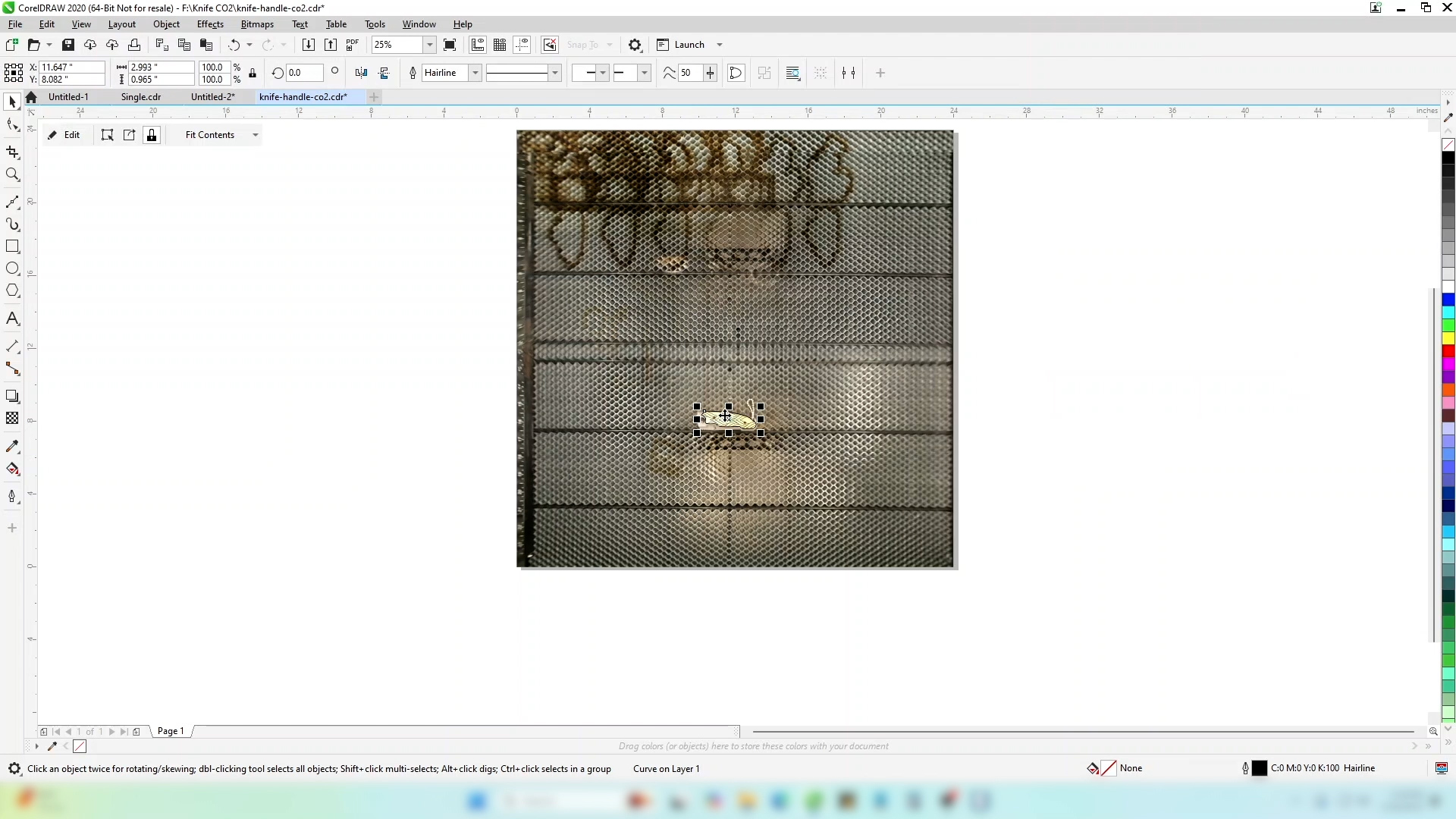The width and height of the screenshot is (1456, 819).
Task: Click the Mirror horizontally icon
Action: (362, 73)
